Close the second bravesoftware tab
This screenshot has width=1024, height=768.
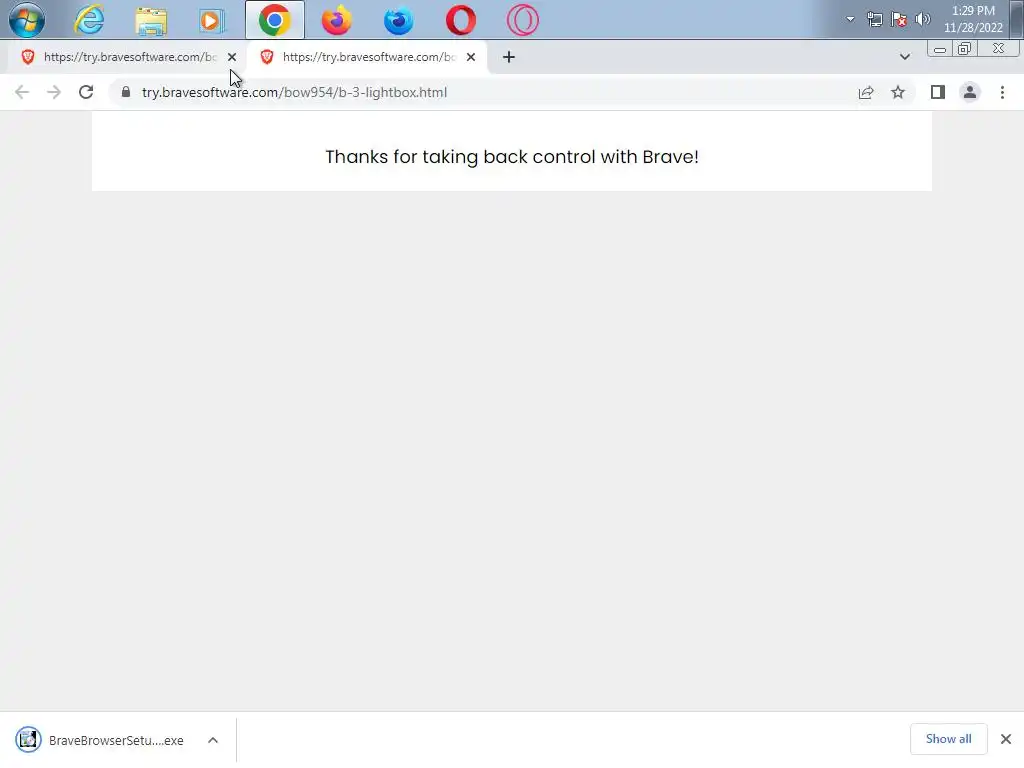click(x=471, y=57)
